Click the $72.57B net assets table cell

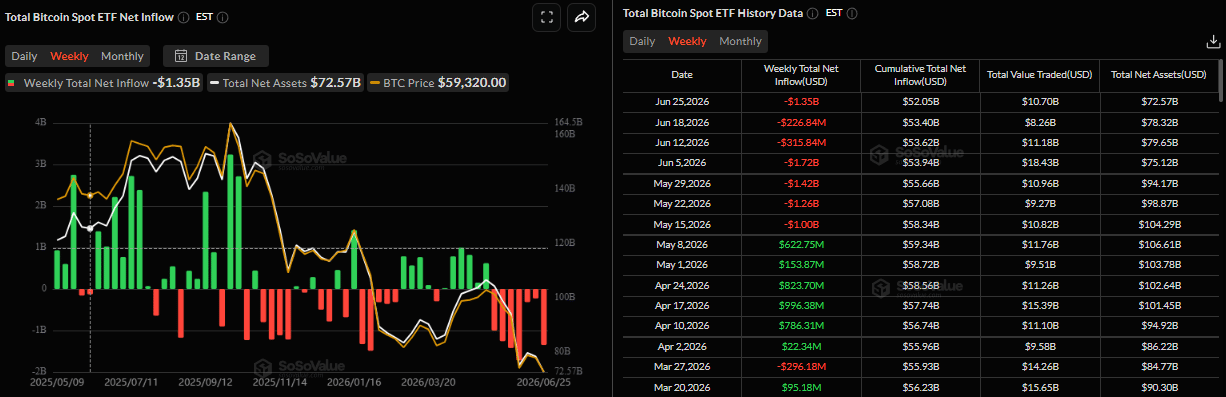tap(1159, 102)
